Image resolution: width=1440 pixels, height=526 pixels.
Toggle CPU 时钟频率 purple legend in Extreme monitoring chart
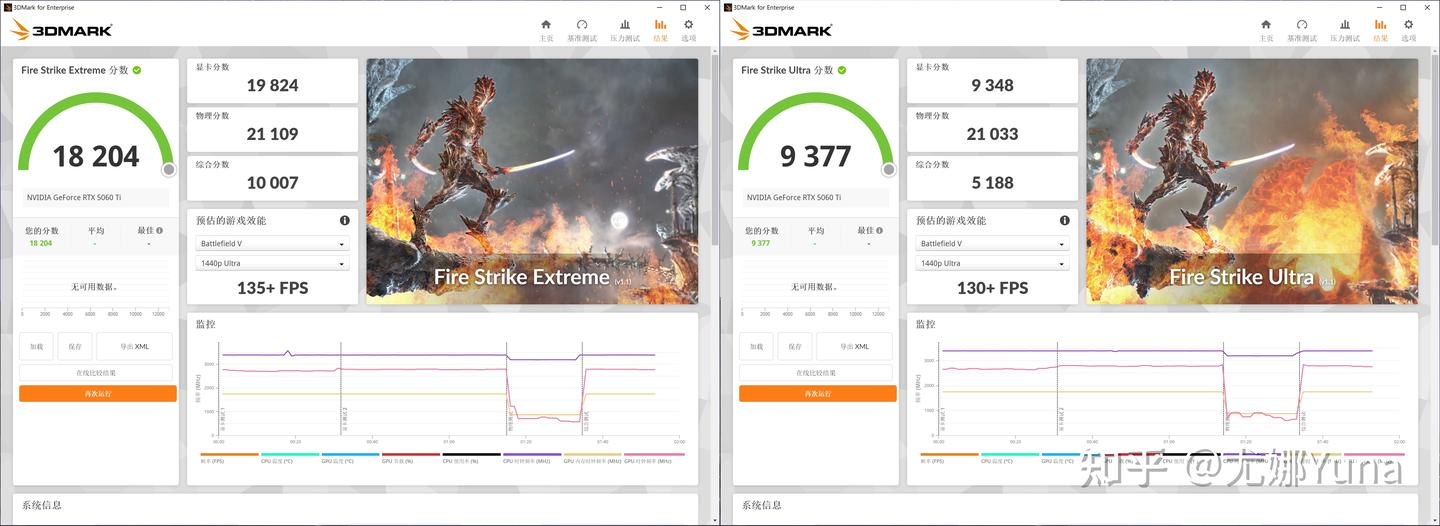(x=532, y=457)
